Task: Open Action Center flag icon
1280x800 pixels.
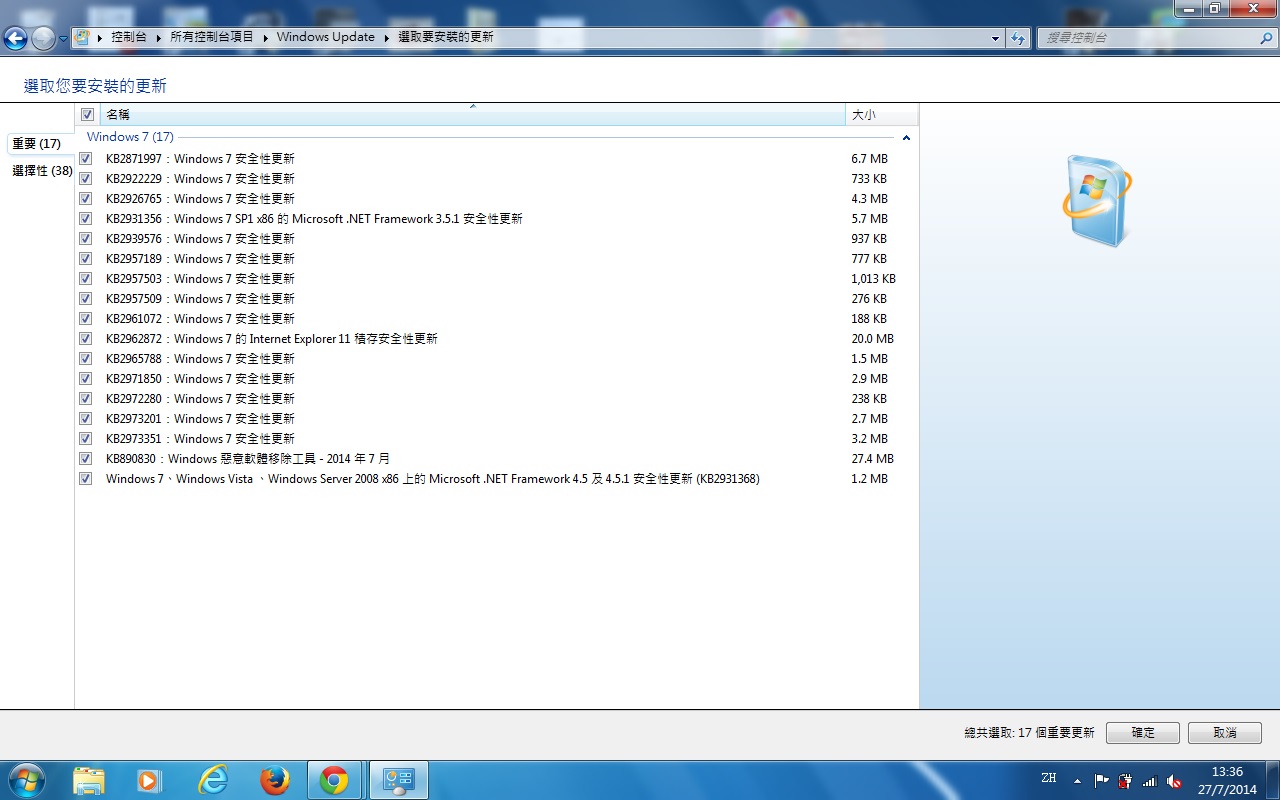Action: tap(1101, 781)
